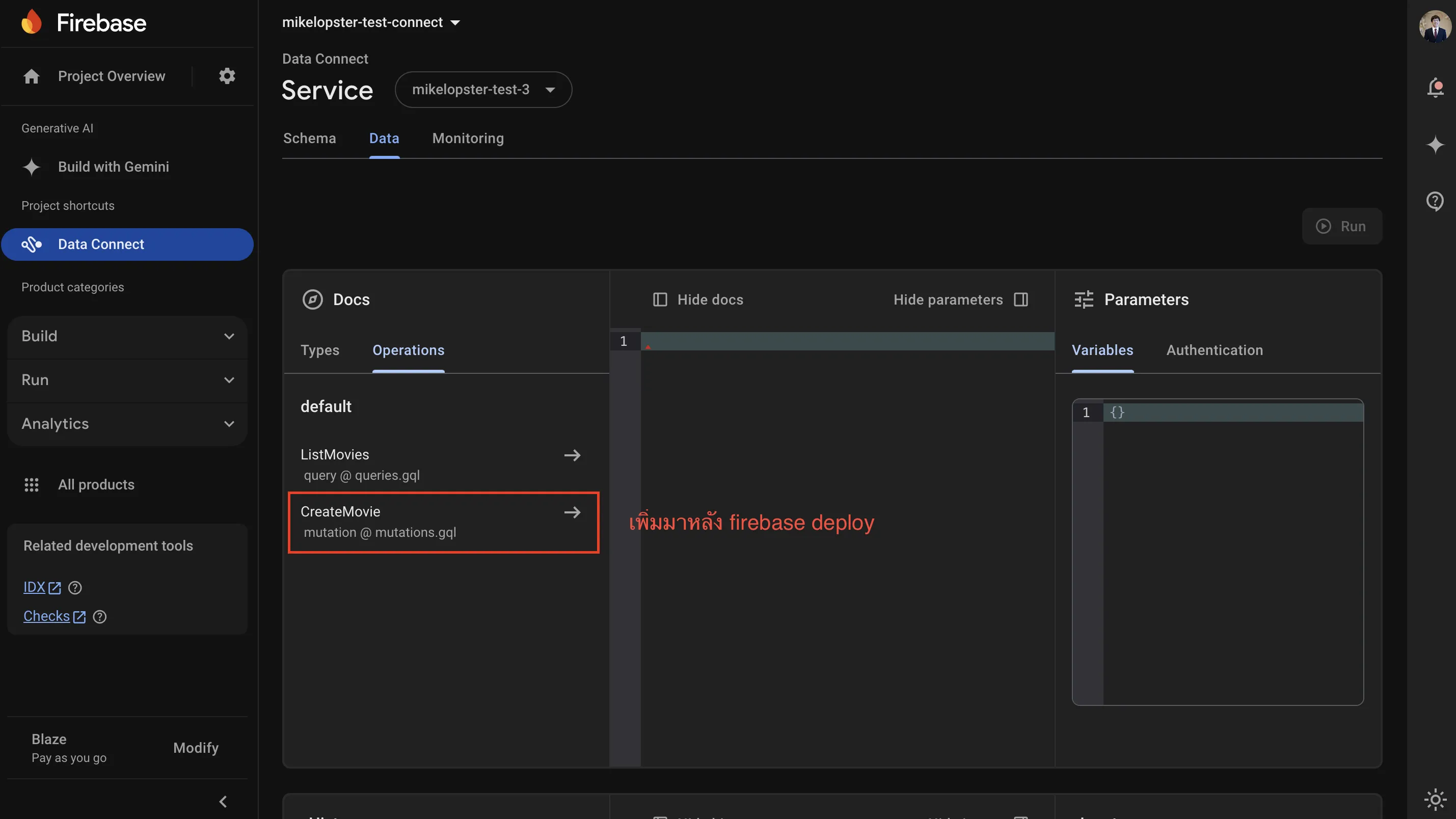Click 'mutation @ mutations.gql' text

(380, 532)
